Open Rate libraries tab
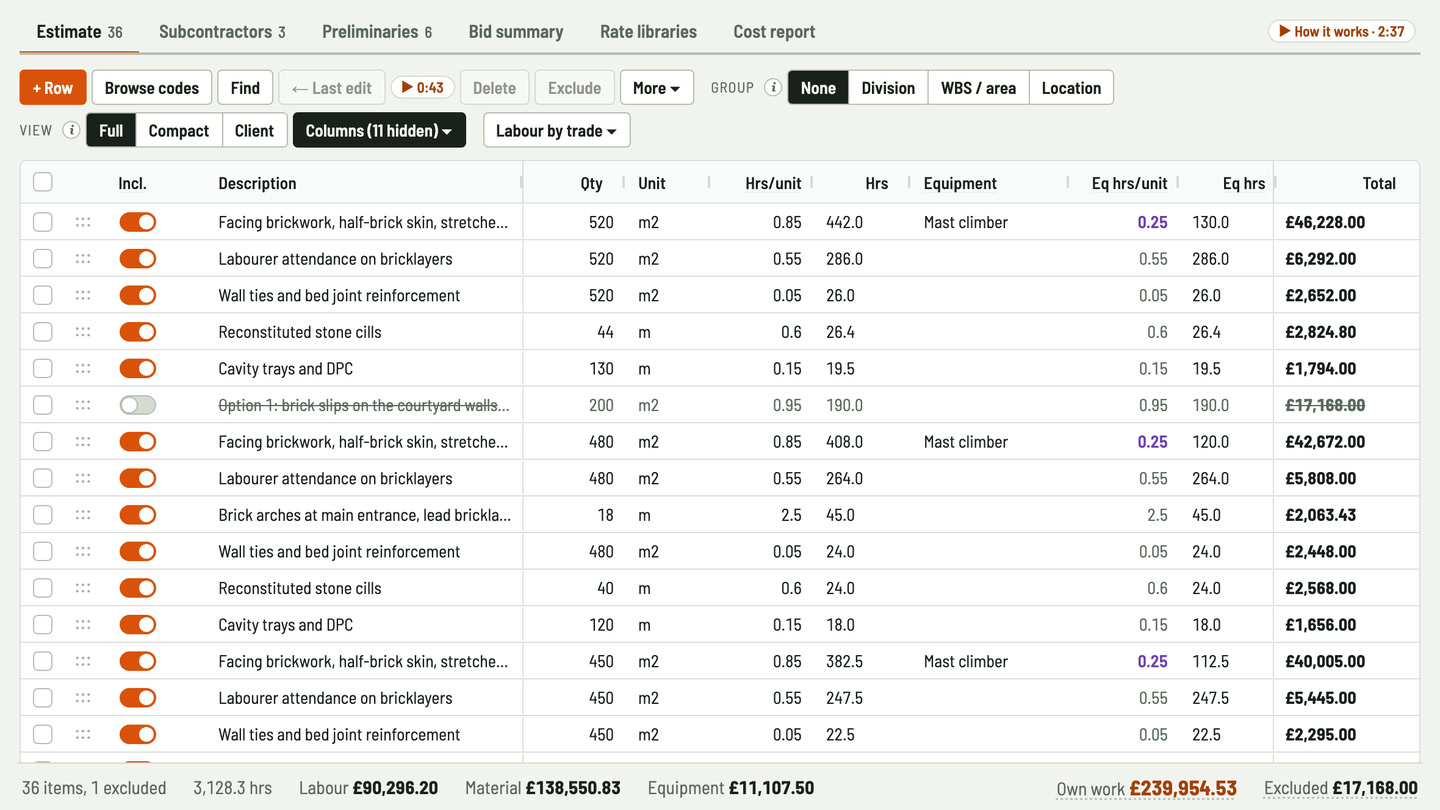 648,31
